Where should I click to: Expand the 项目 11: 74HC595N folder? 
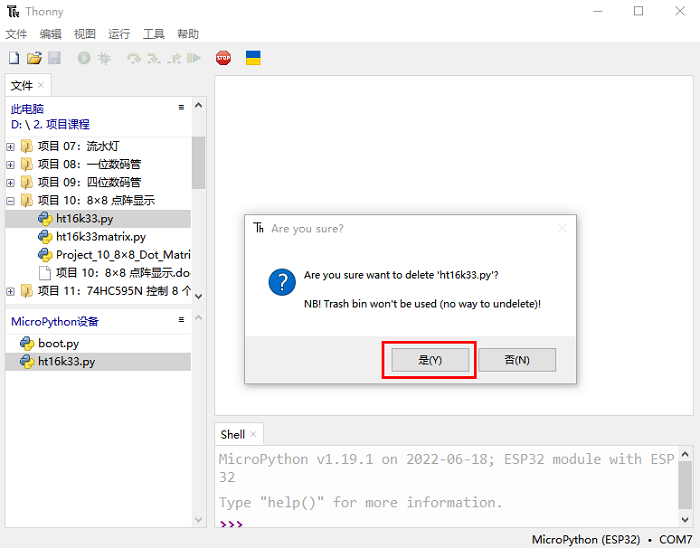(x=11, y=291)
